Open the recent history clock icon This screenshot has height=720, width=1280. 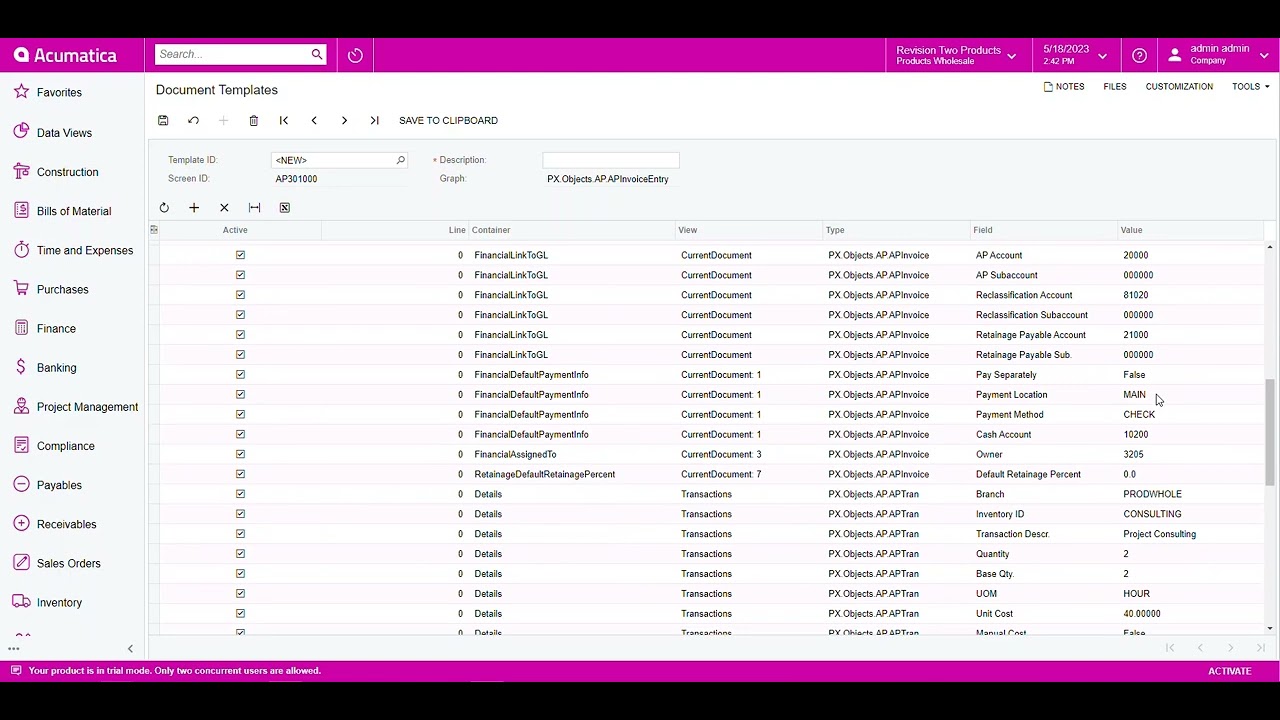click(x=355, y=55)
